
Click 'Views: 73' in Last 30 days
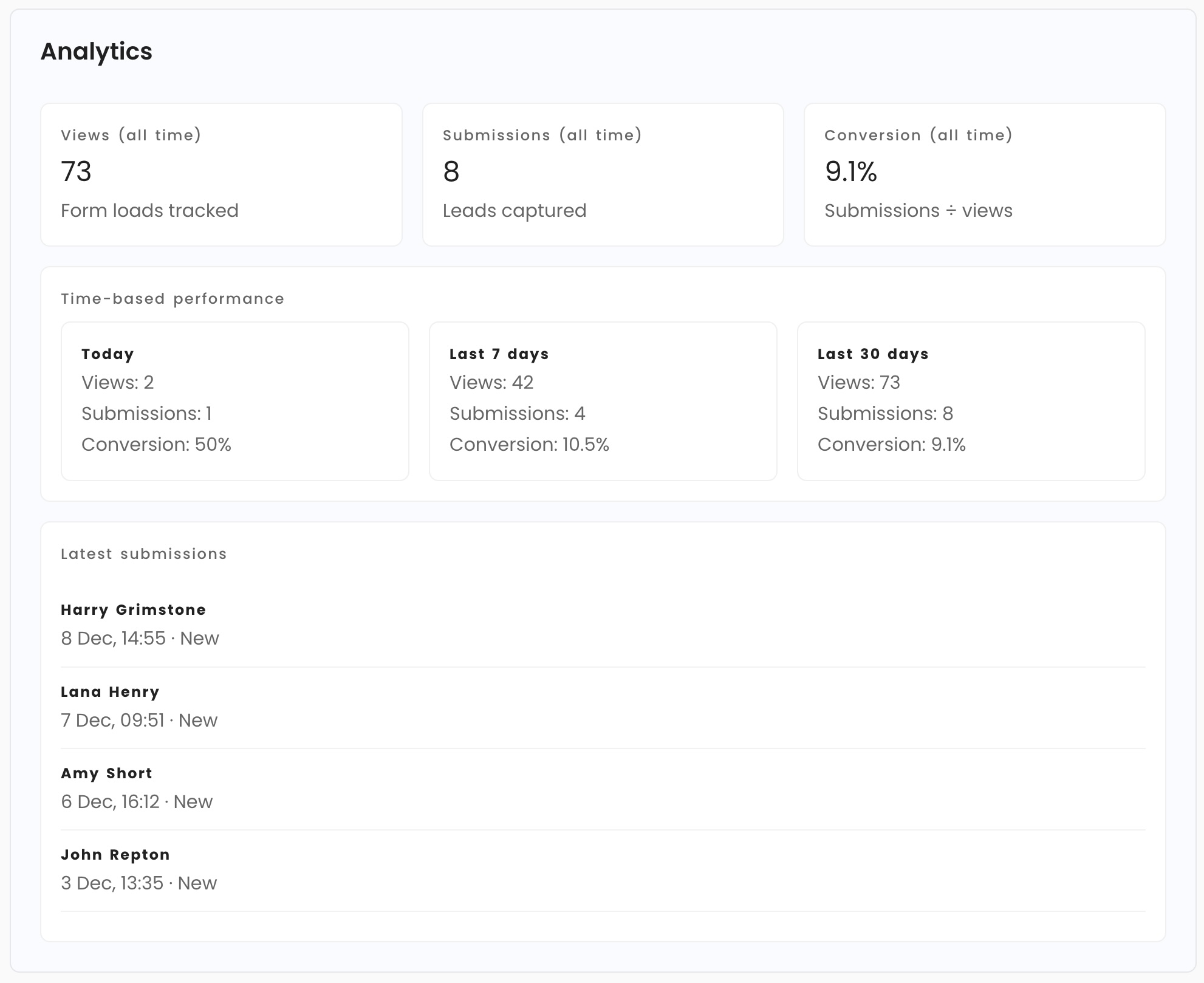pos(859,382)
